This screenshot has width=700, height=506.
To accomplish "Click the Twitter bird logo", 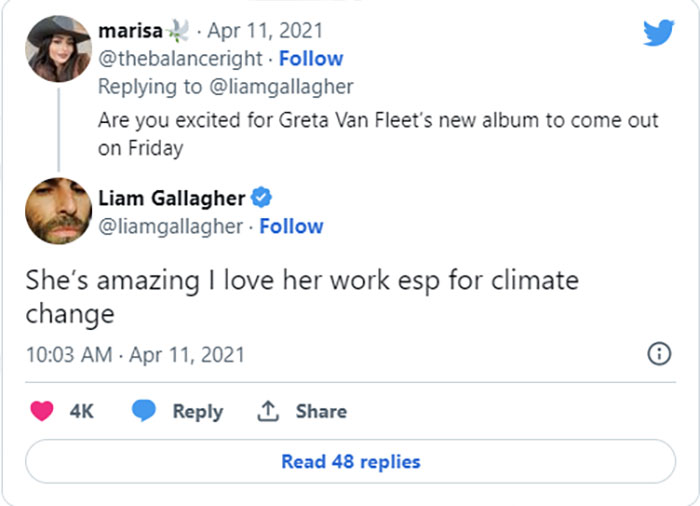I will [658, 33].
